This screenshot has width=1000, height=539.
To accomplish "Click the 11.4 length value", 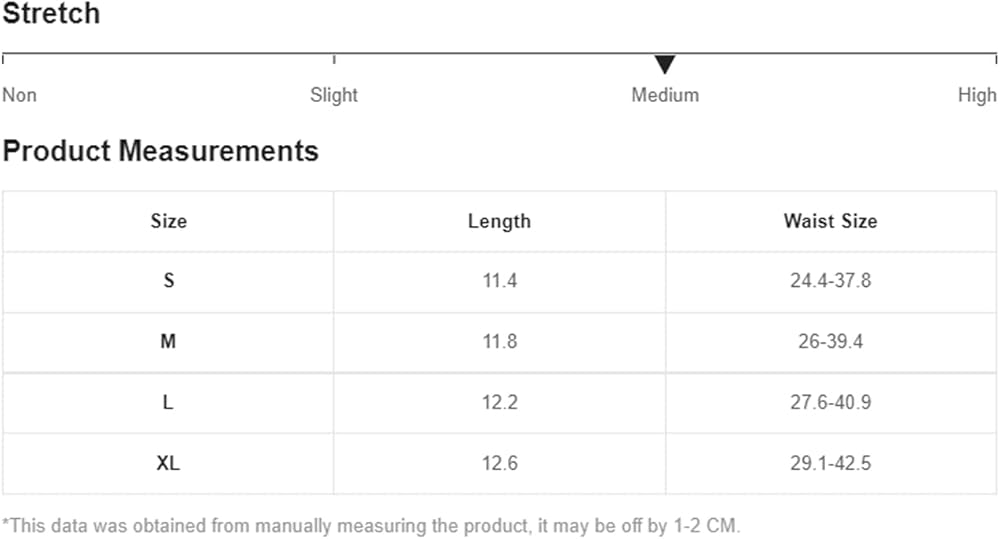I will (x=499, y=281).
